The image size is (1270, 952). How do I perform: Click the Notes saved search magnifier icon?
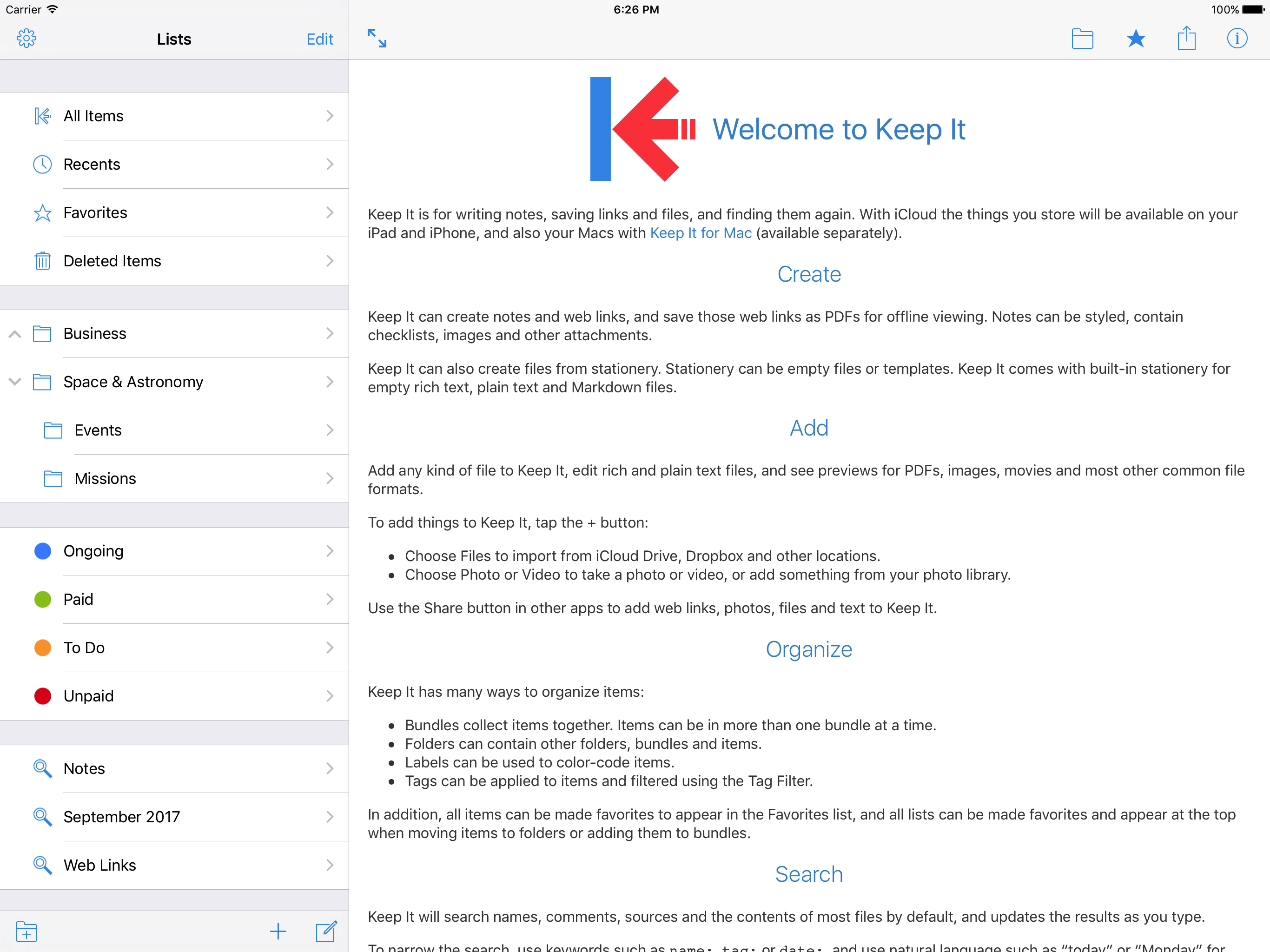pos(42,768)
